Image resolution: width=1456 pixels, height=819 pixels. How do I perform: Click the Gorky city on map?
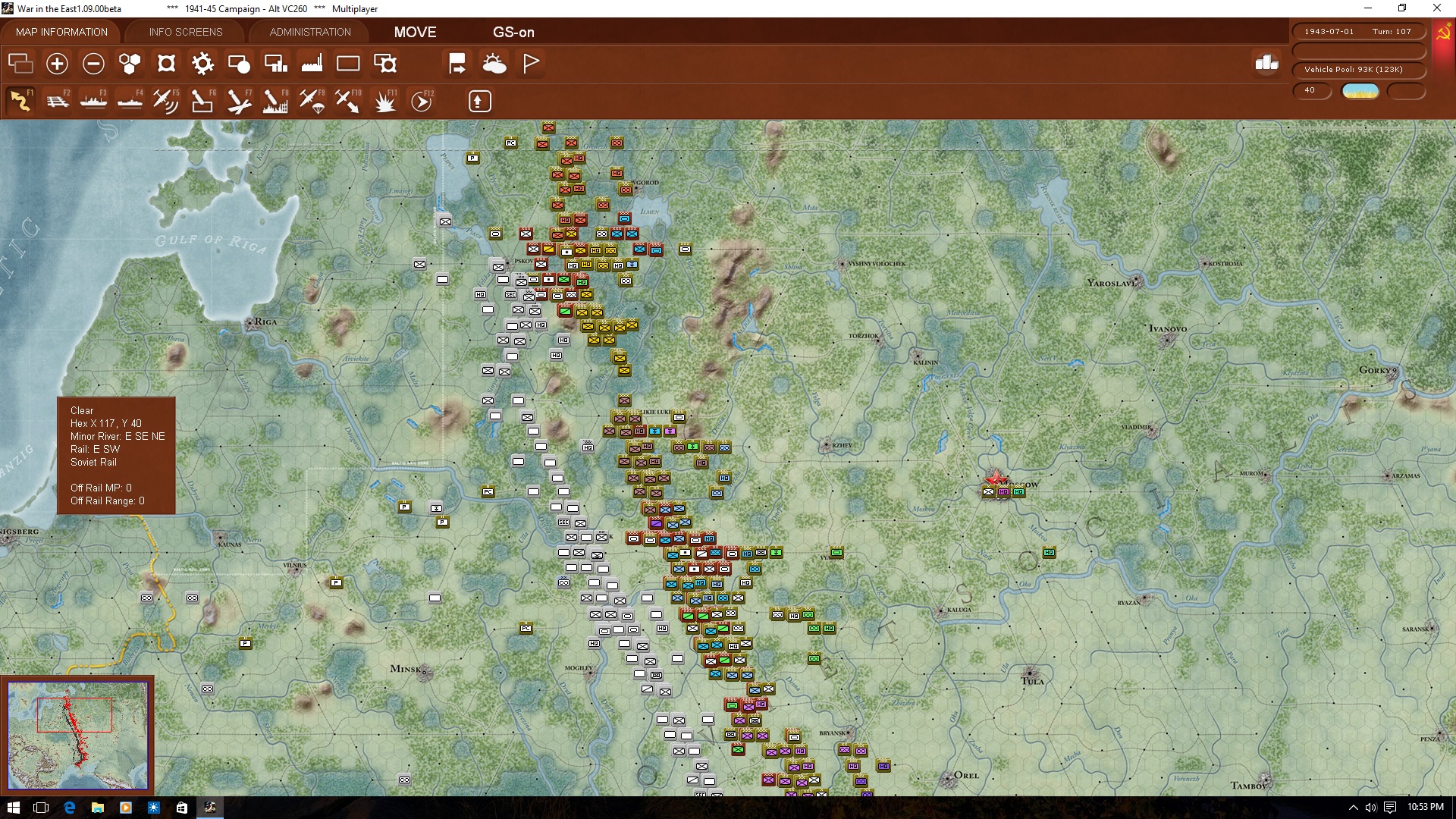coord(1393,372)
